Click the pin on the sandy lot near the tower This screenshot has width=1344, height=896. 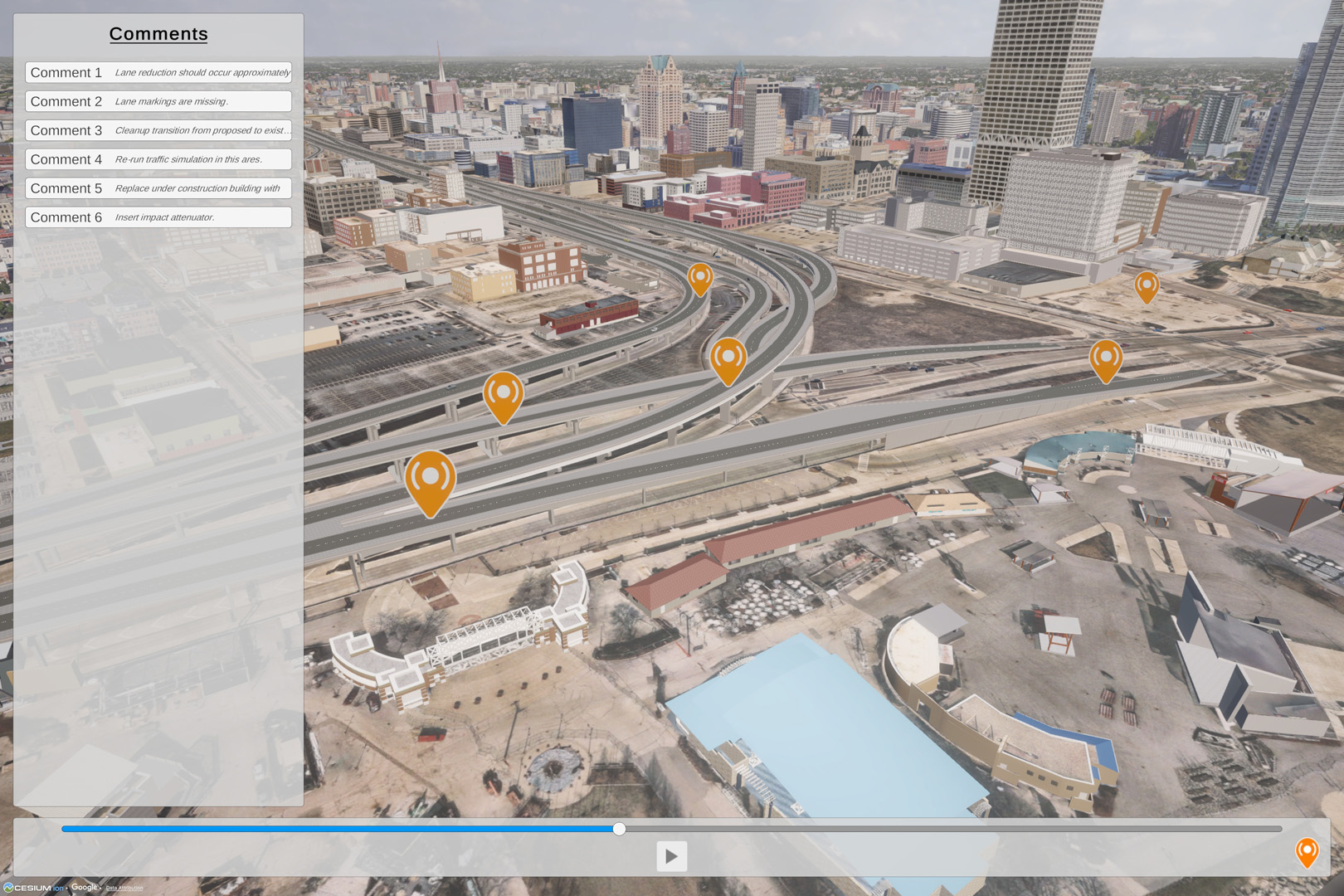(1146, 286)
